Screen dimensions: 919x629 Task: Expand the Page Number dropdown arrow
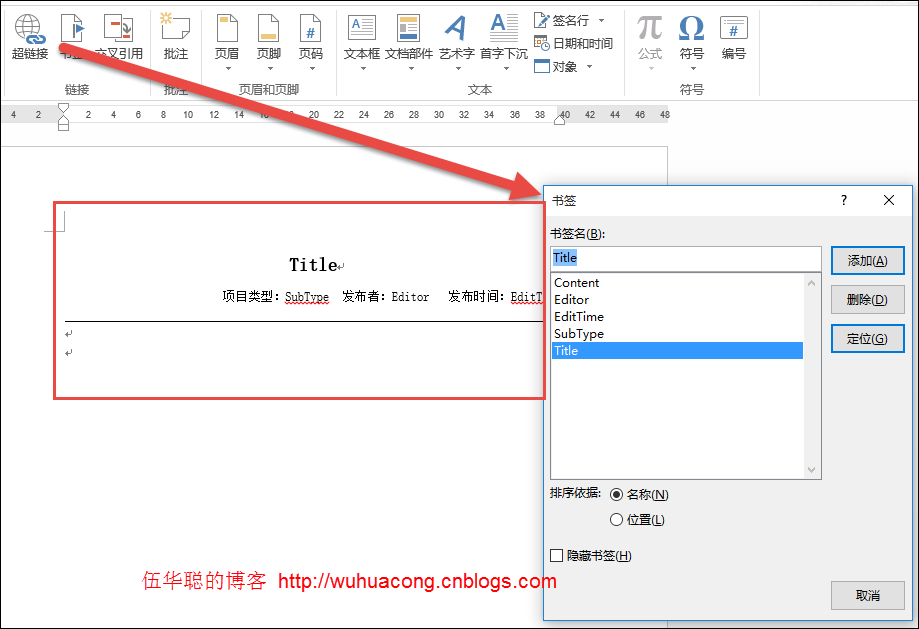pos(312,69)
